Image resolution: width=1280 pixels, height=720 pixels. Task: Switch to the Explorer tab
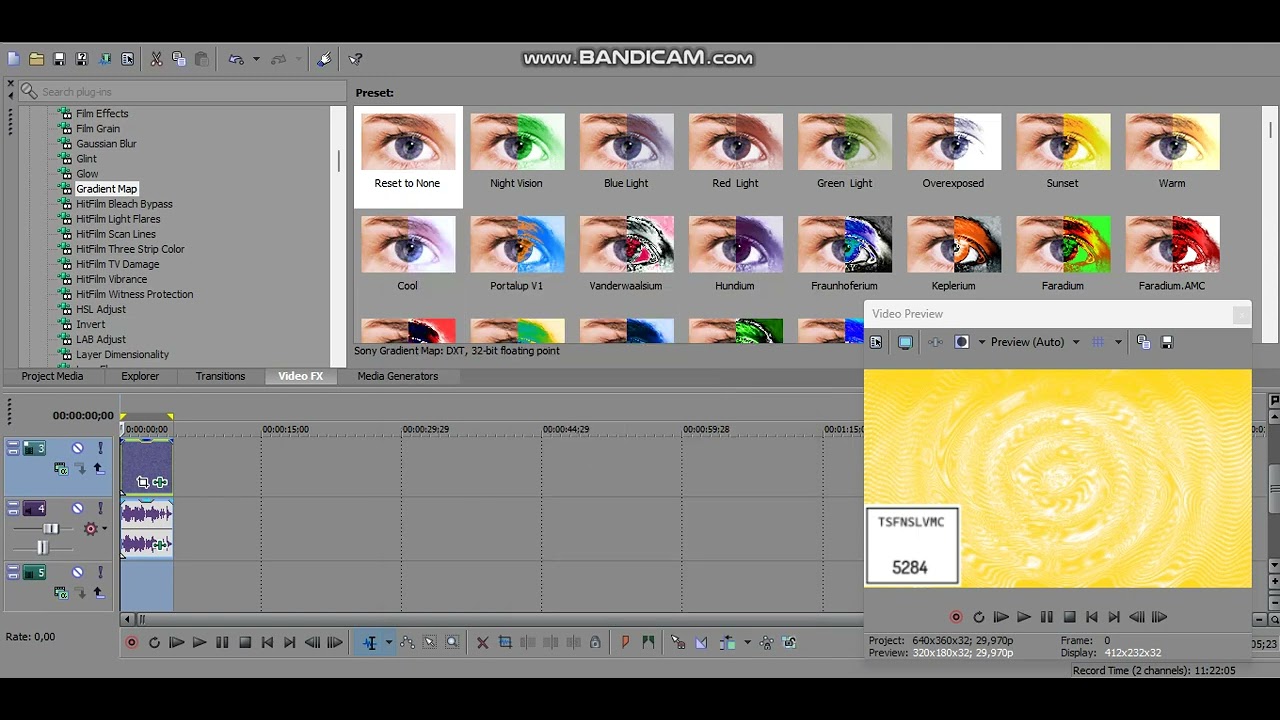click(140, 376)
